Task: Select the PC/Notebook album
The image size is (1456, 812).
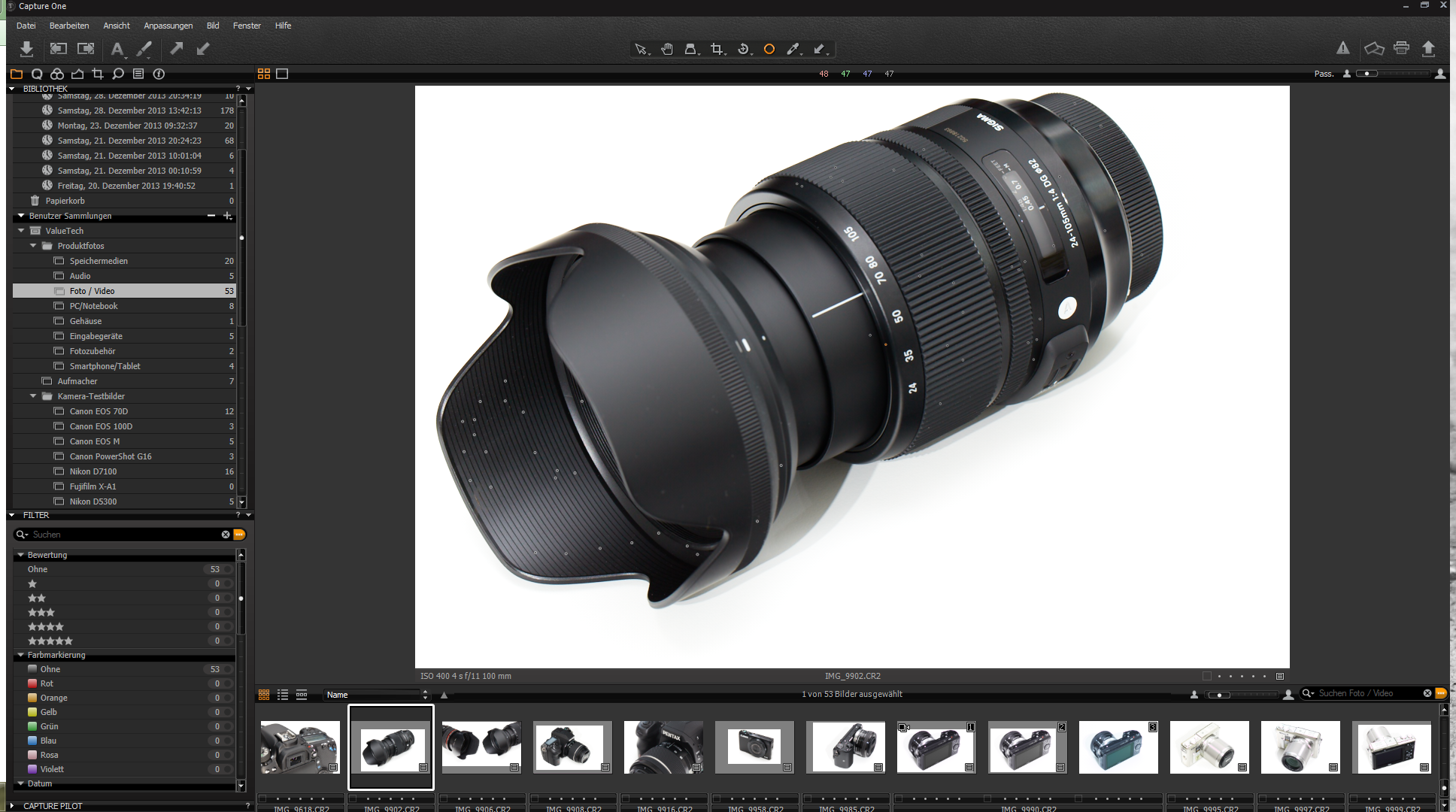Action: tap(93, 306)
